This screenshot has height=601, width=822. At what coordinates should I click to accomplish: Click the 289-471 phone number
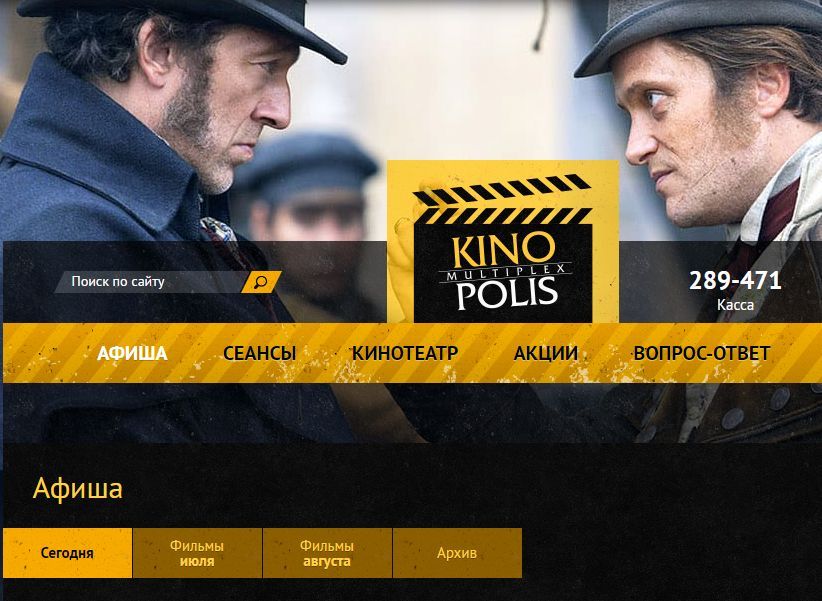735,281
